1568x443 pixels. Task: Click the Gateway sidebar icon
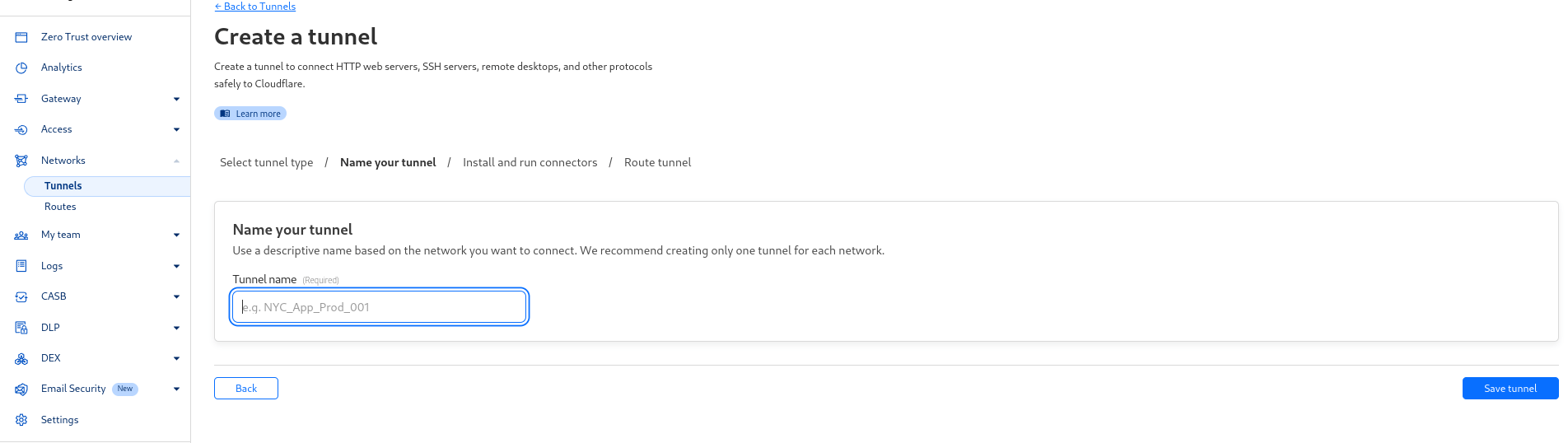(x=21, y=99)
